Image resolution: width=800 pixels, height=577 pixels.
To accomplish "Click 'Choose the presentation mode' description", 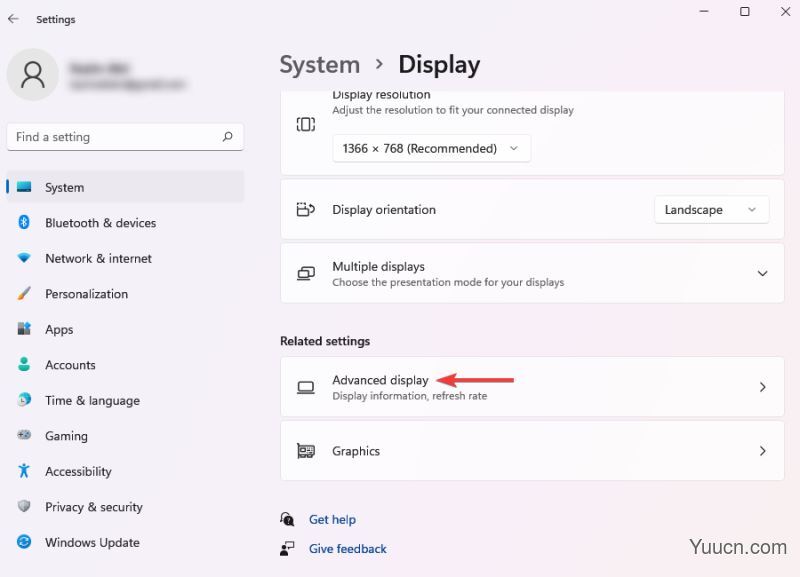I will [448, 282].
